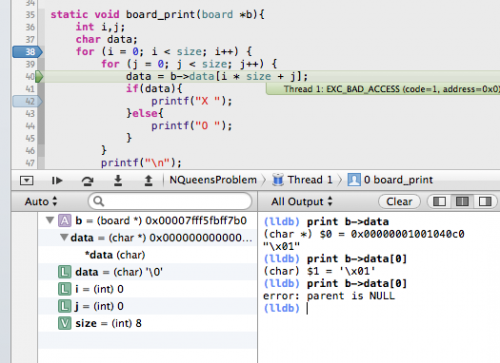Collapse the b board pointer variable
The height and width of the screenshot is (363, 500).
50,220
